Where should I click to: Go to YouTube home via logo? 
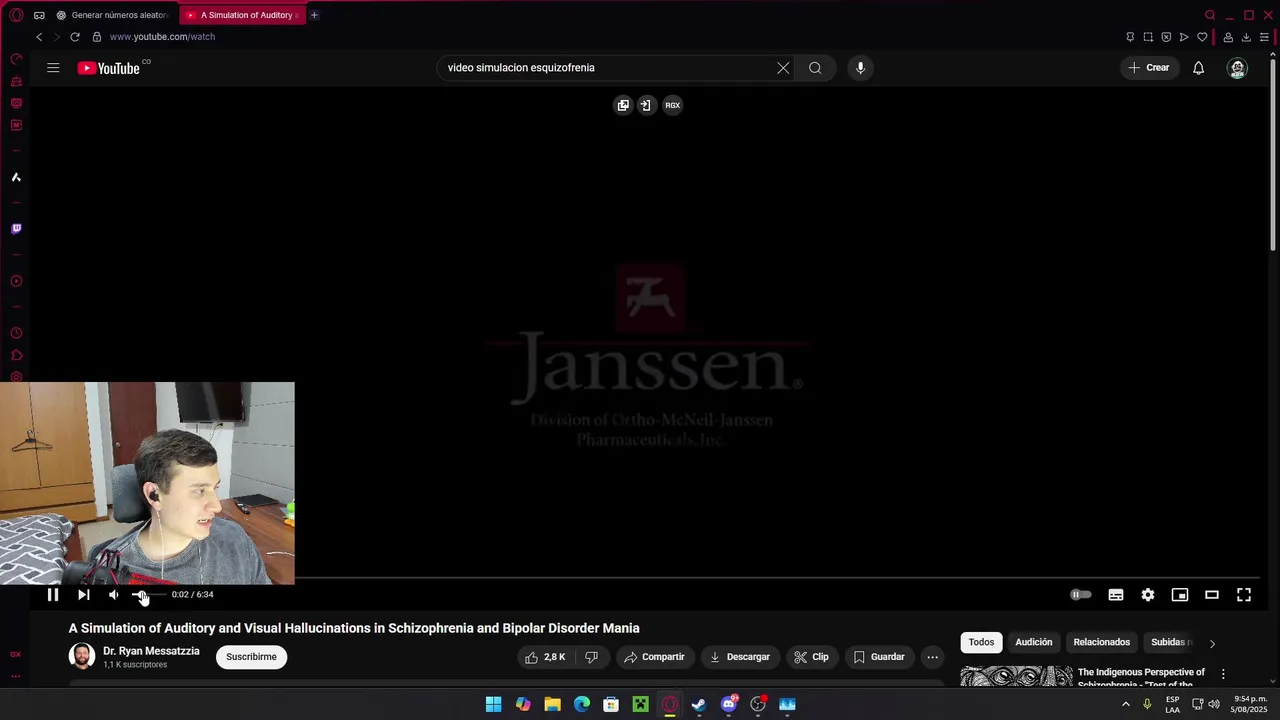[109, 68]
